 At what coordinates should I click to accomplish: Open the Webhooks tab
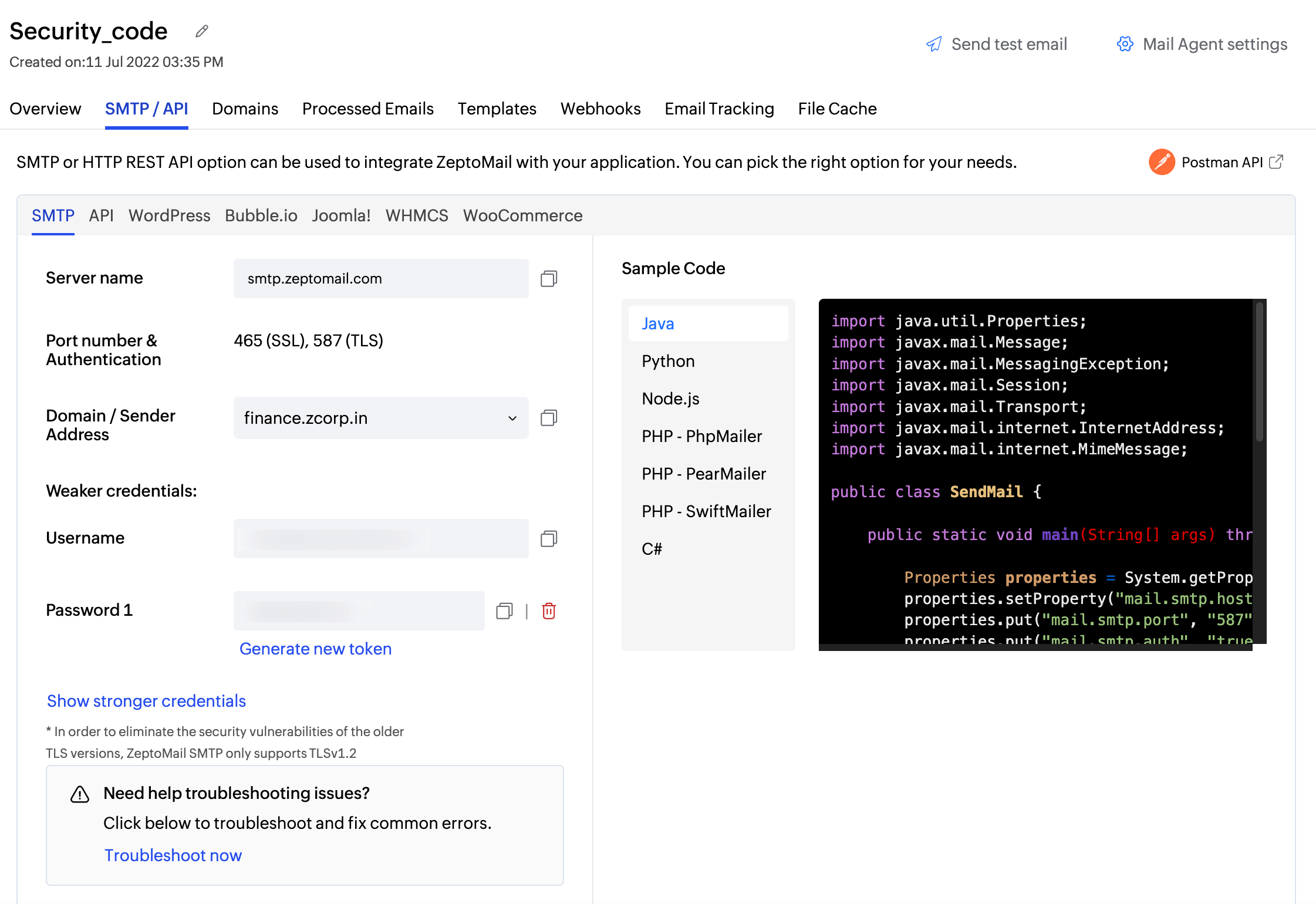[600, 109]
